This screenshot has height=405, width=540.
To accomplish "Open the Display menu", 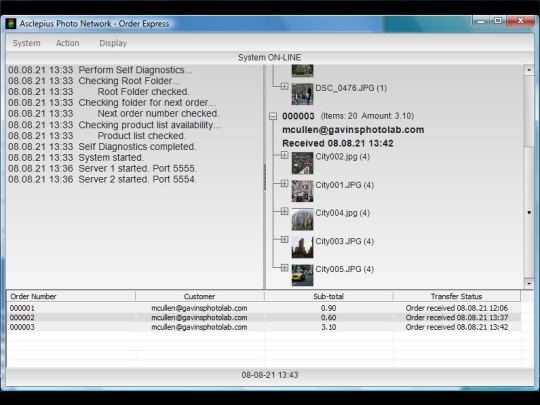I will coord(113,43).
